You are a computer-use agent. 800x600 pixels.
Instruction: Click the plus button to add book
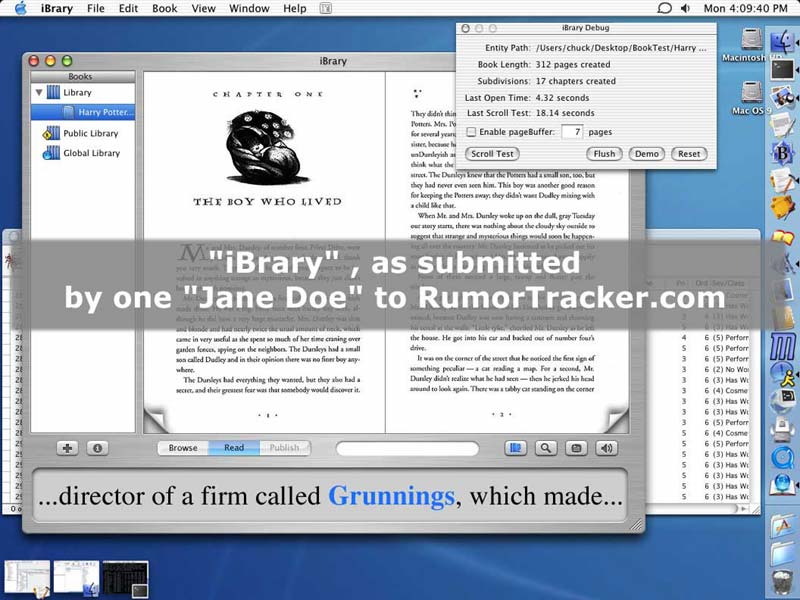[x=67, y=448]
